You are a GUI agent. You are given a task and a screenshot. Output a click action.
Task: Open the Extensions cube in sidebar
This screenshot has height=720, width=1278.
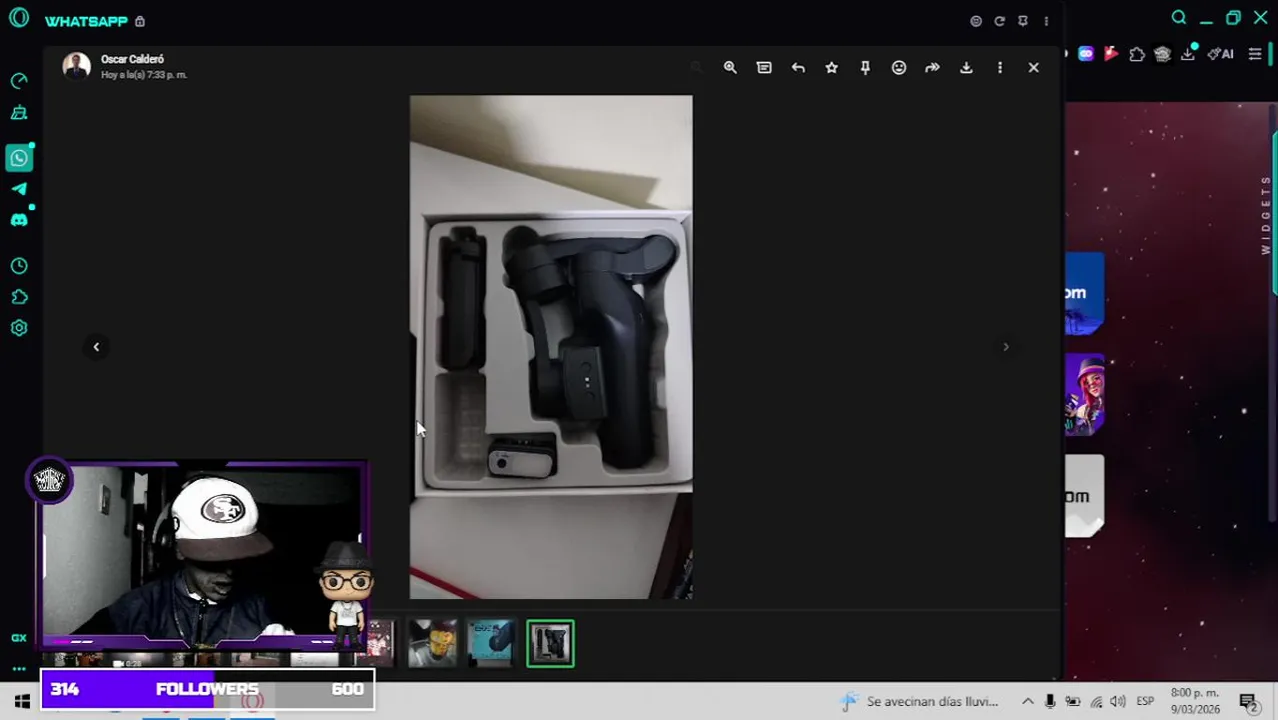point(19,297)
